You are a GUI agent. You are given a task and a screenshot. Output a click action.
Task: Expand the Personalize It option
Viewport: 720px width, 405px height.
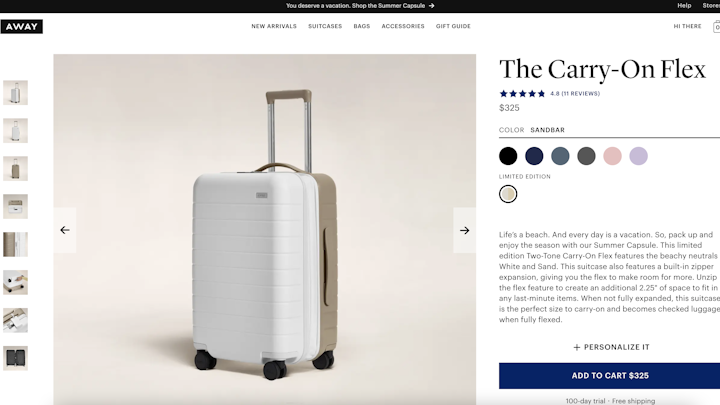point(611,347)
